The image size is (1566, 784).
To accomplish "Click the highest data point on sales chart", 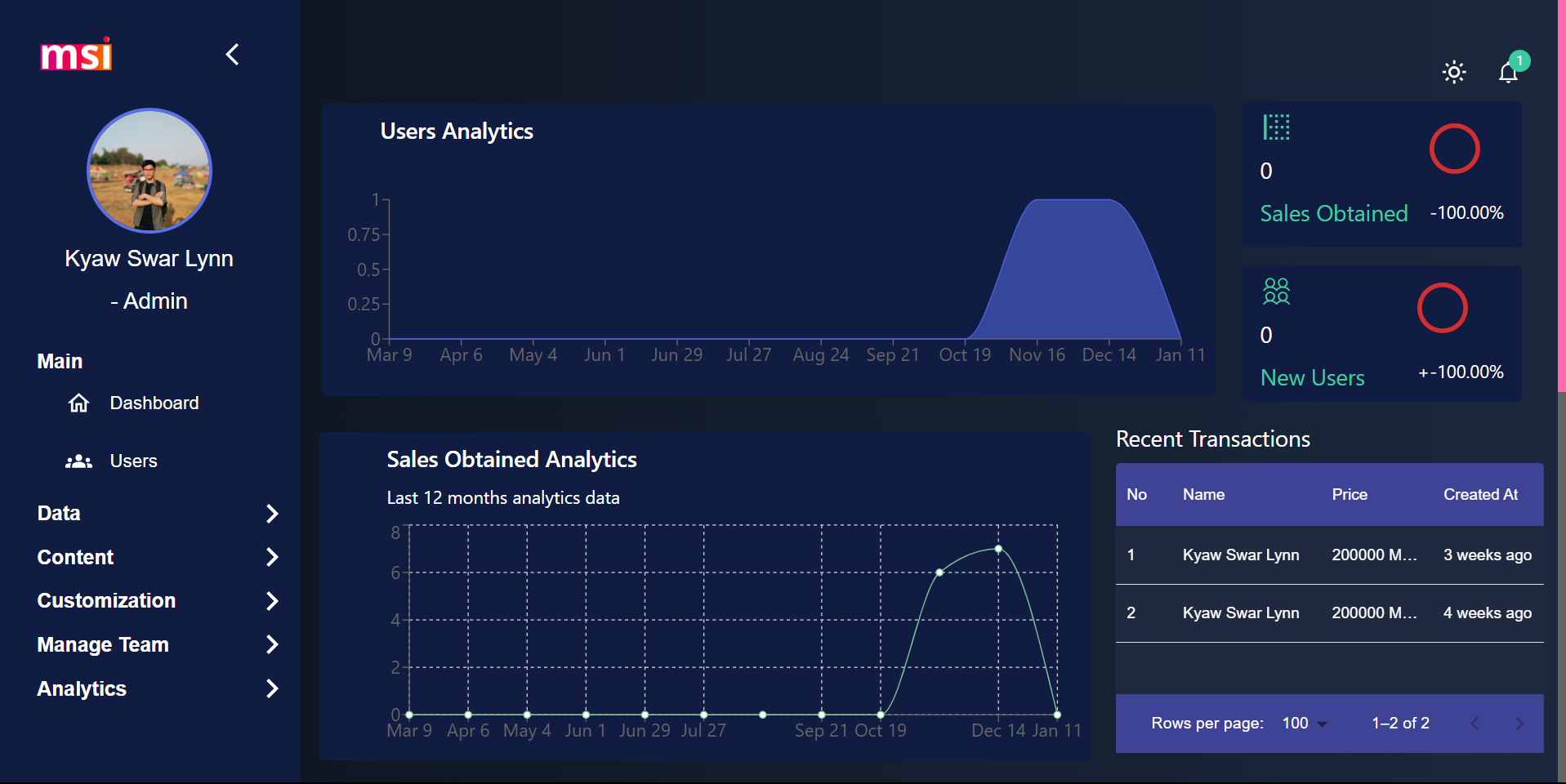I will click(x=998, y=549).
